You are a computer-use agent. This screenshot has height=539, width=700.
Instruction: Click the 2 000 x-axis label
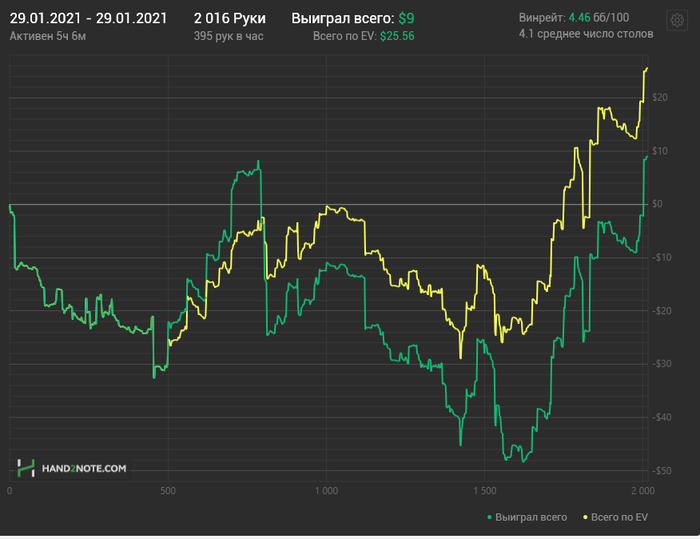click(643, 491)
